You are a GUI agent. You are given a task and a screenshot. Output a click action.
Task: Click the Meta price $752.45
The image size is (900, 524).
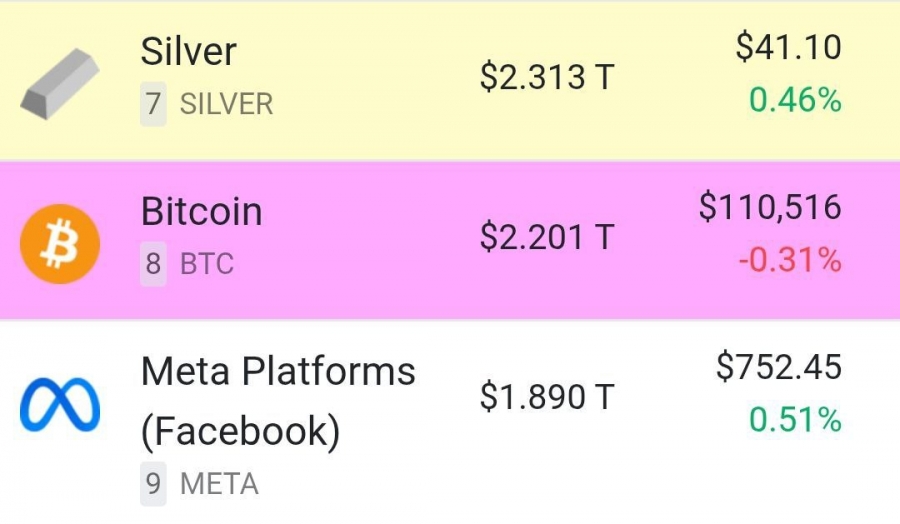779,367
